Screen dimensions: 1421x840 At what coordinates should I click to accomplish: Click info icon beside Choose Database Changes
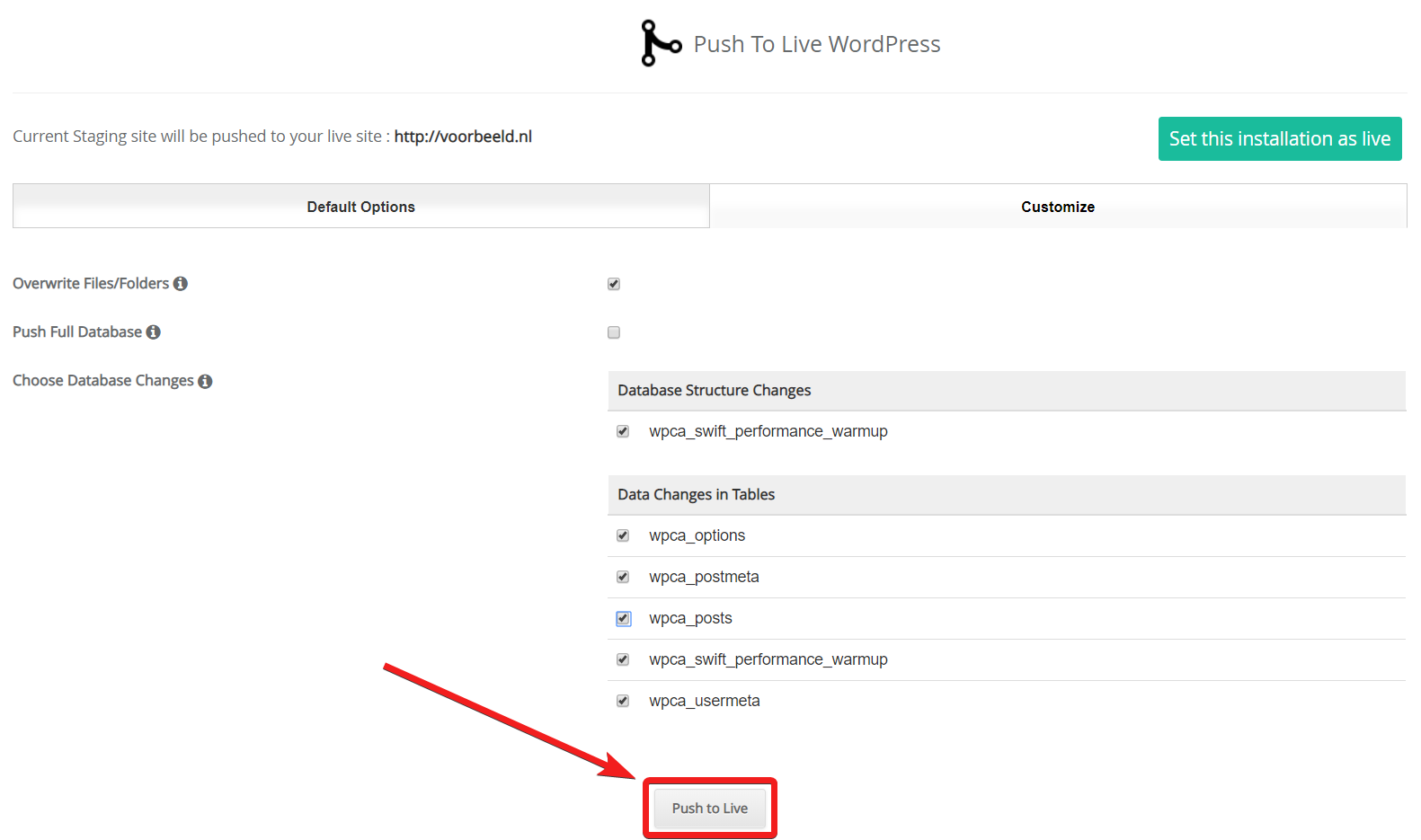click(205, 382)
